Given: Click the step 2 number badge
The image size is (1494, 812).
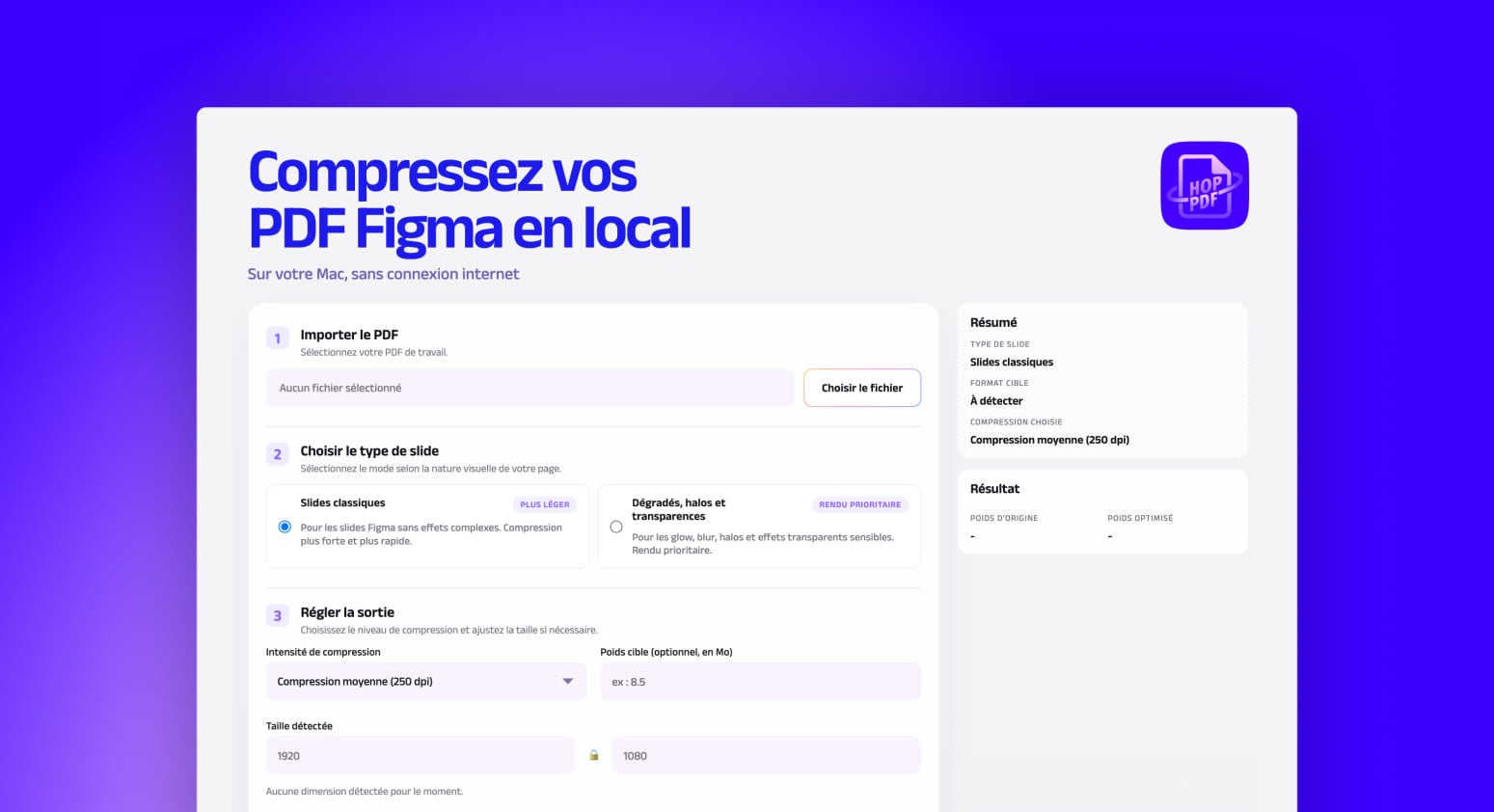Looking at the screenshot, I should [278, 454].
